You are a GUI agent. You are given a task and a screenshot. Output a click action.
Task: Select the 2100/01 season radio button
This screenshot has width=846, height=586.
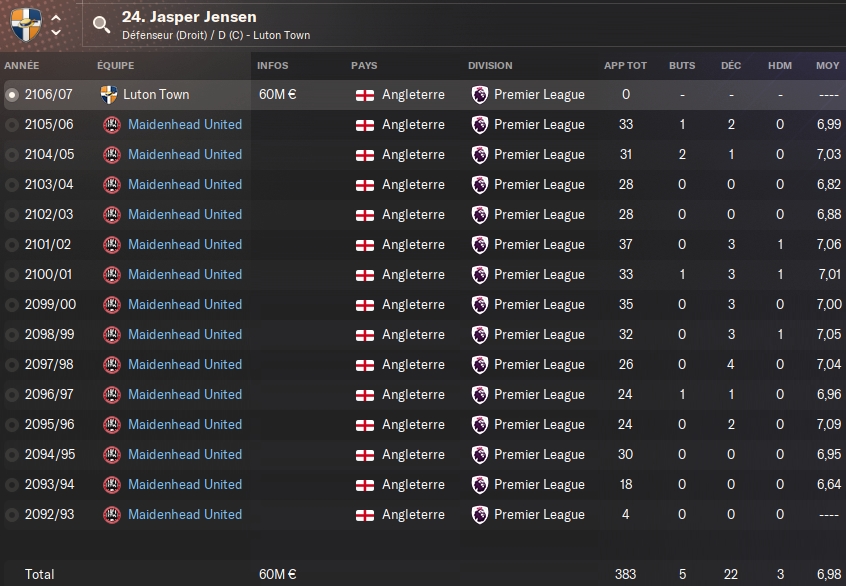tap(11, 275)
